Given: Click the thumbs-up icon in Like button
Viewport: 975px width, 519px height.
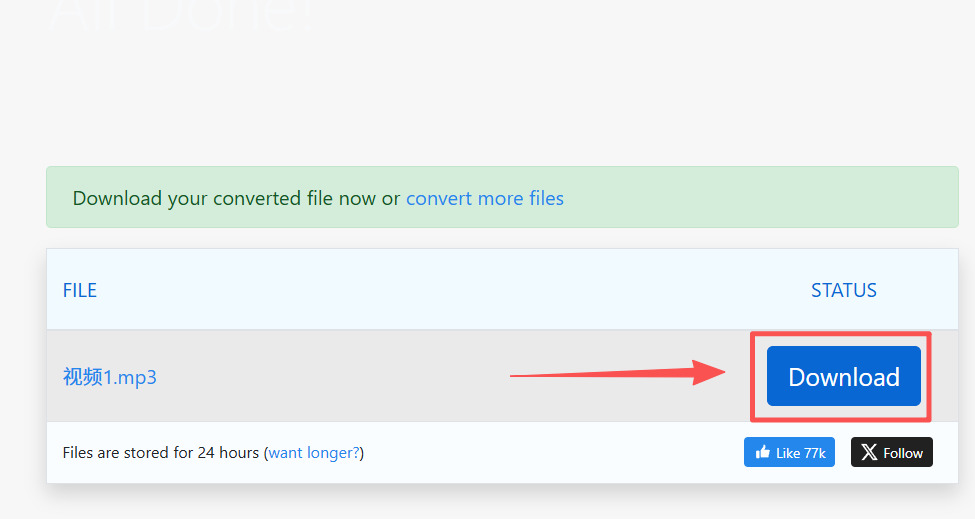Looking at the screenshot, I should (762, 452).
